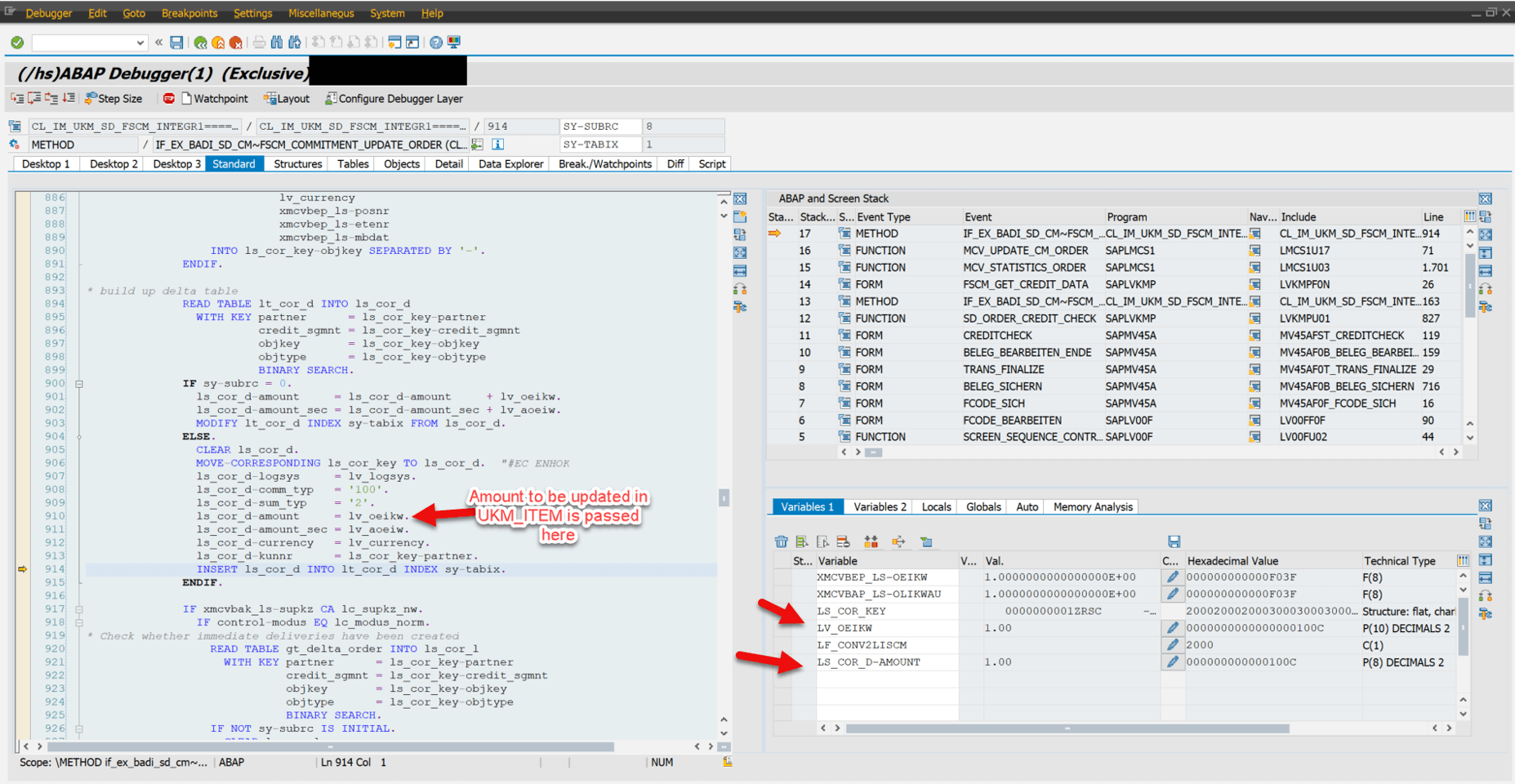This screenshot has width=1515, height=784.
Task: Click Configure Debugger Layer
Action: (394, 98)
